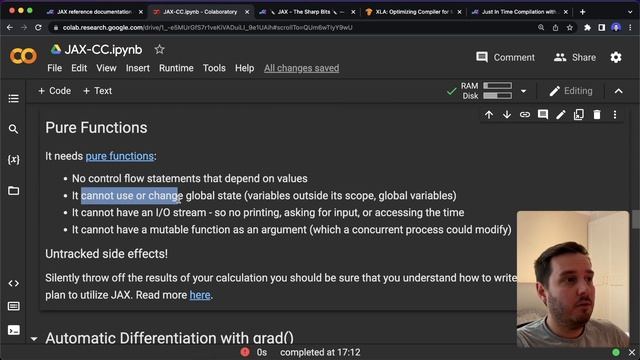The height and width of the screenshot is (360, 640).
Task: Open the Runtime menu
Action: (176, 68)
